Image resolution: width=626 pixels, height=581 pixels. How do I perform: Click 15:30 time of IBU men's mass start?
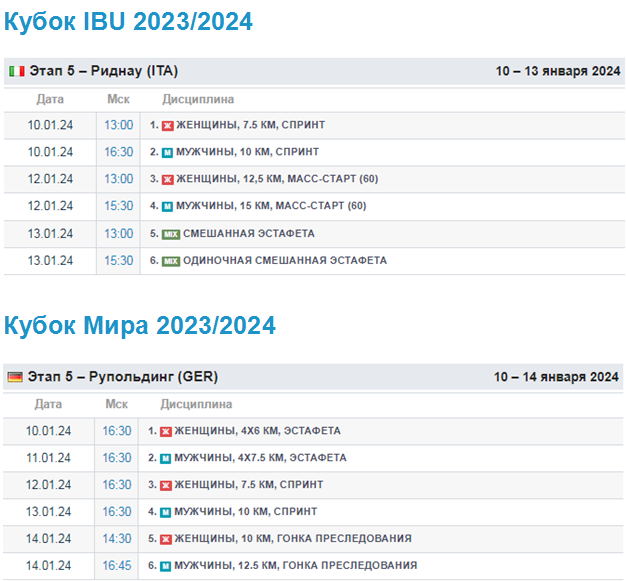[119, 206]
